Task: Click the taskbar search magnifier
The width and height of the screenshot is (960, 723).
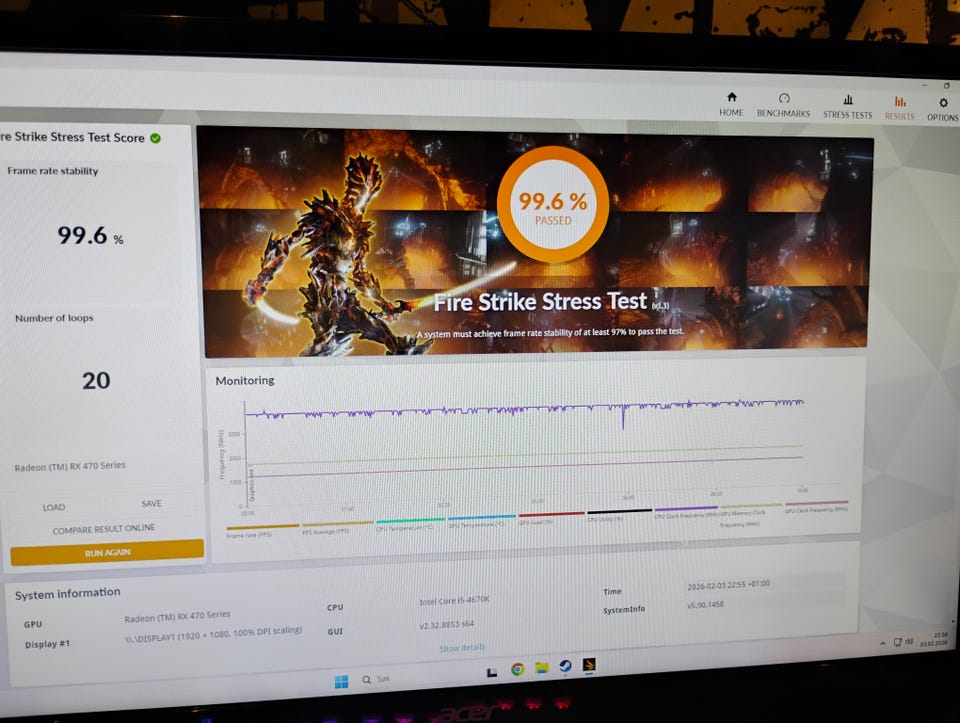Action: [367, 680]
